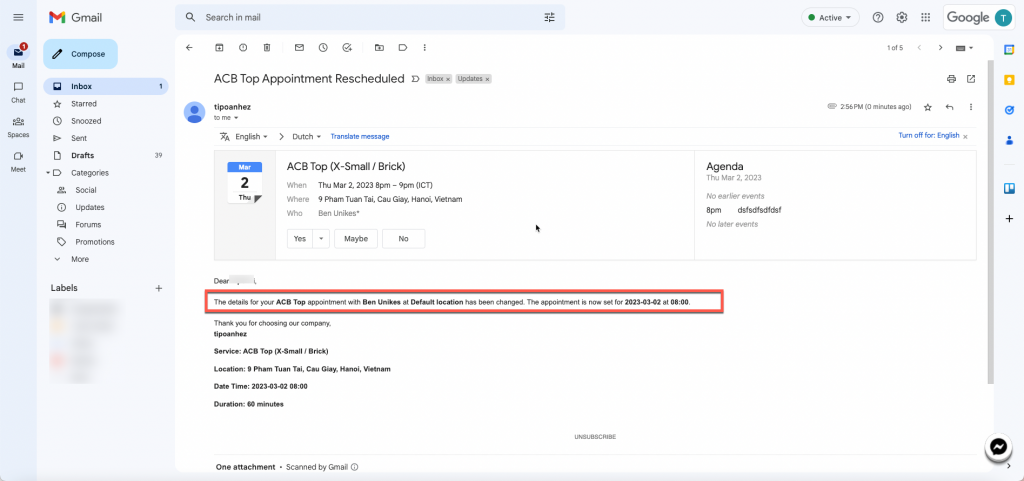Open toolbar More options three dots

424,48
